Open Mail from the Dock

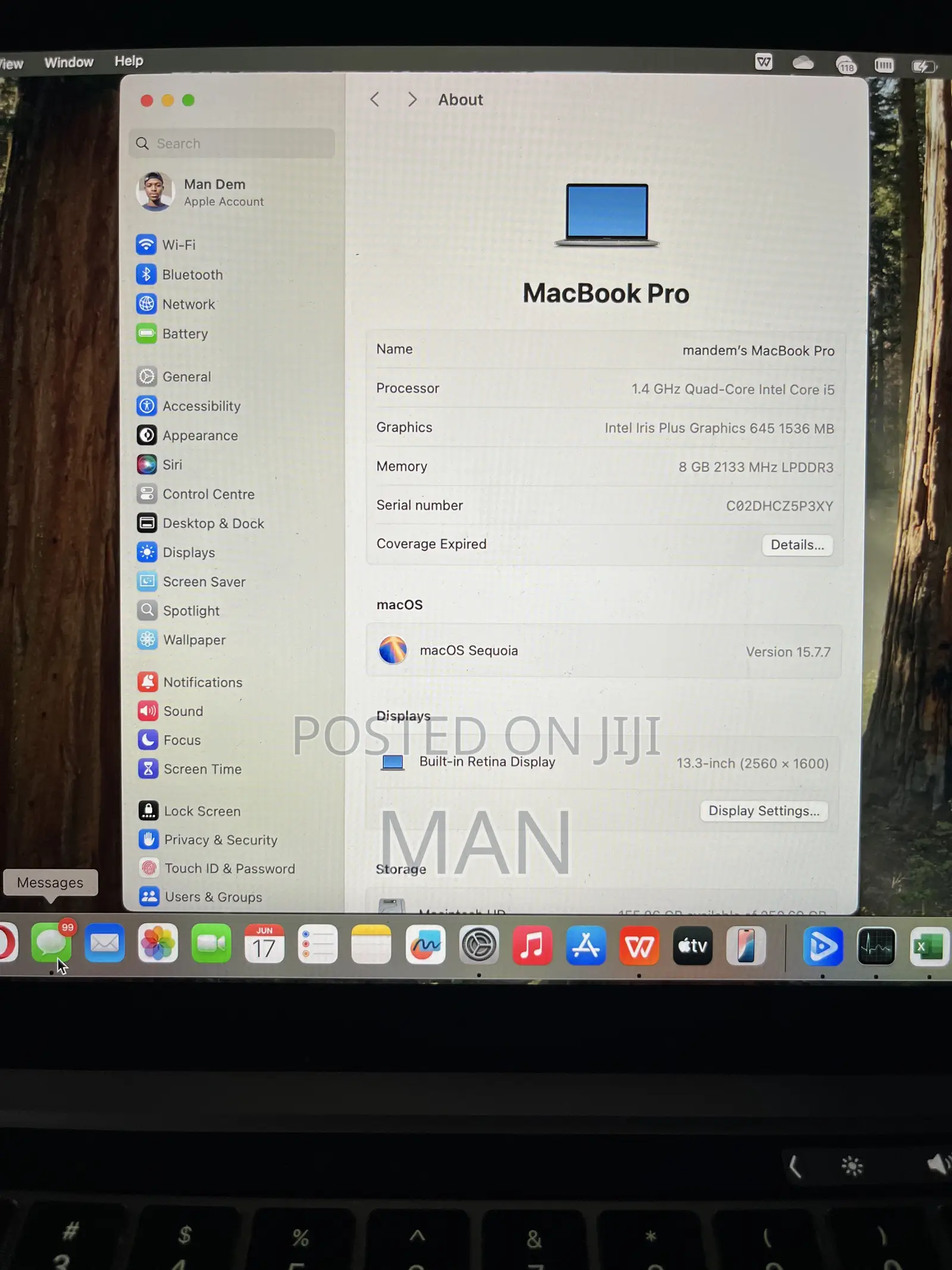coord(105,944)
